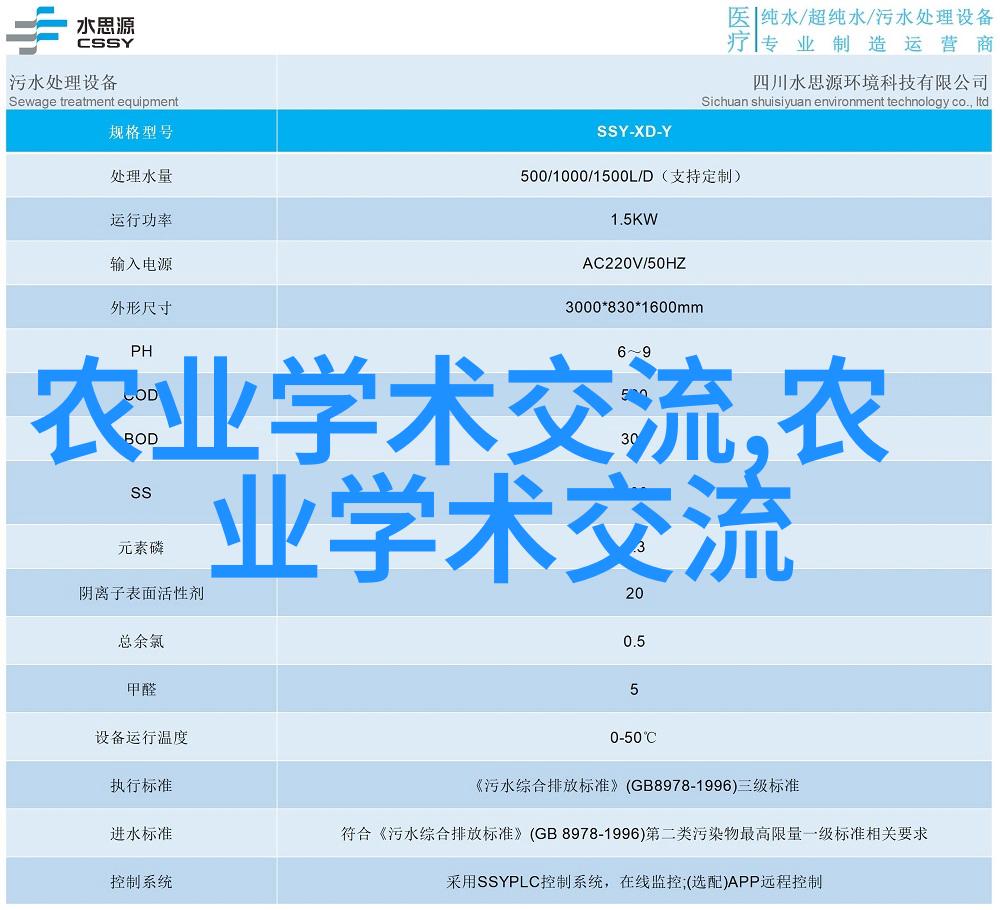This screenshot has height=910, width=1000.
Task: Click the 医疗 vertical label in the header
Action: pos(739,29)
